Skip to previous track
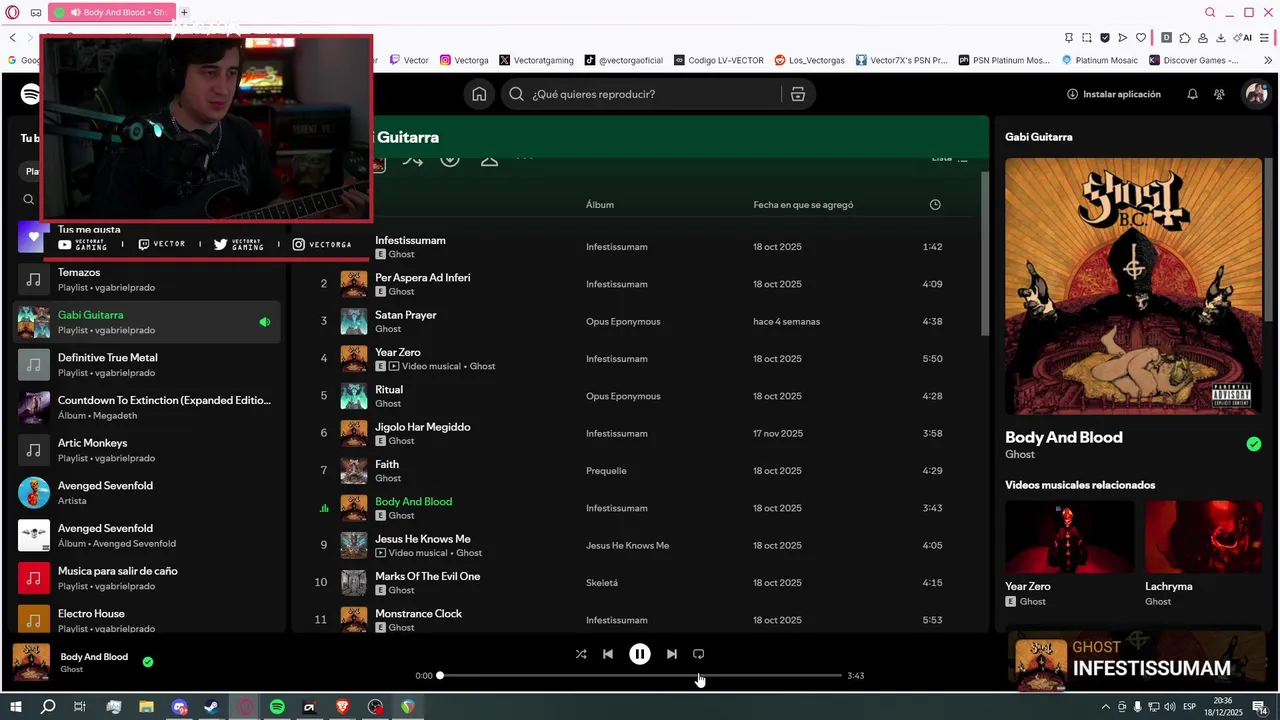Screen dimensions: 1280x720 click(x=608, y=654)
